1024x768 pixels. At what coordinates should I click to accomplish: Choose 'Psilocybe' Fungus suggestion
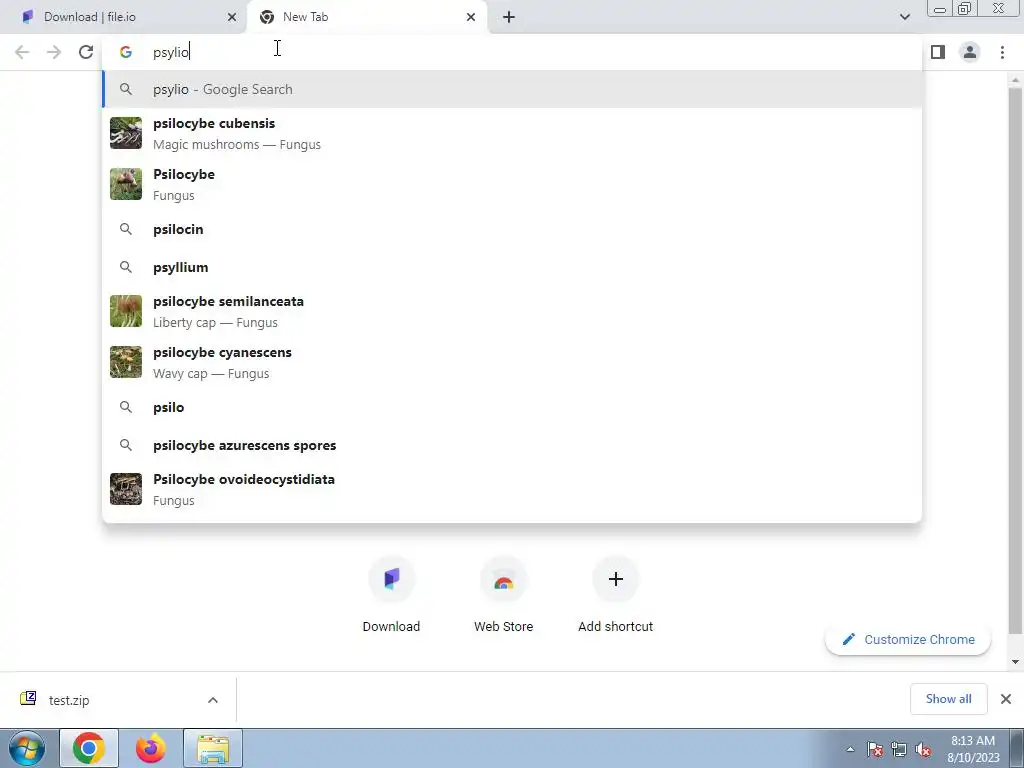pos(512,184)
